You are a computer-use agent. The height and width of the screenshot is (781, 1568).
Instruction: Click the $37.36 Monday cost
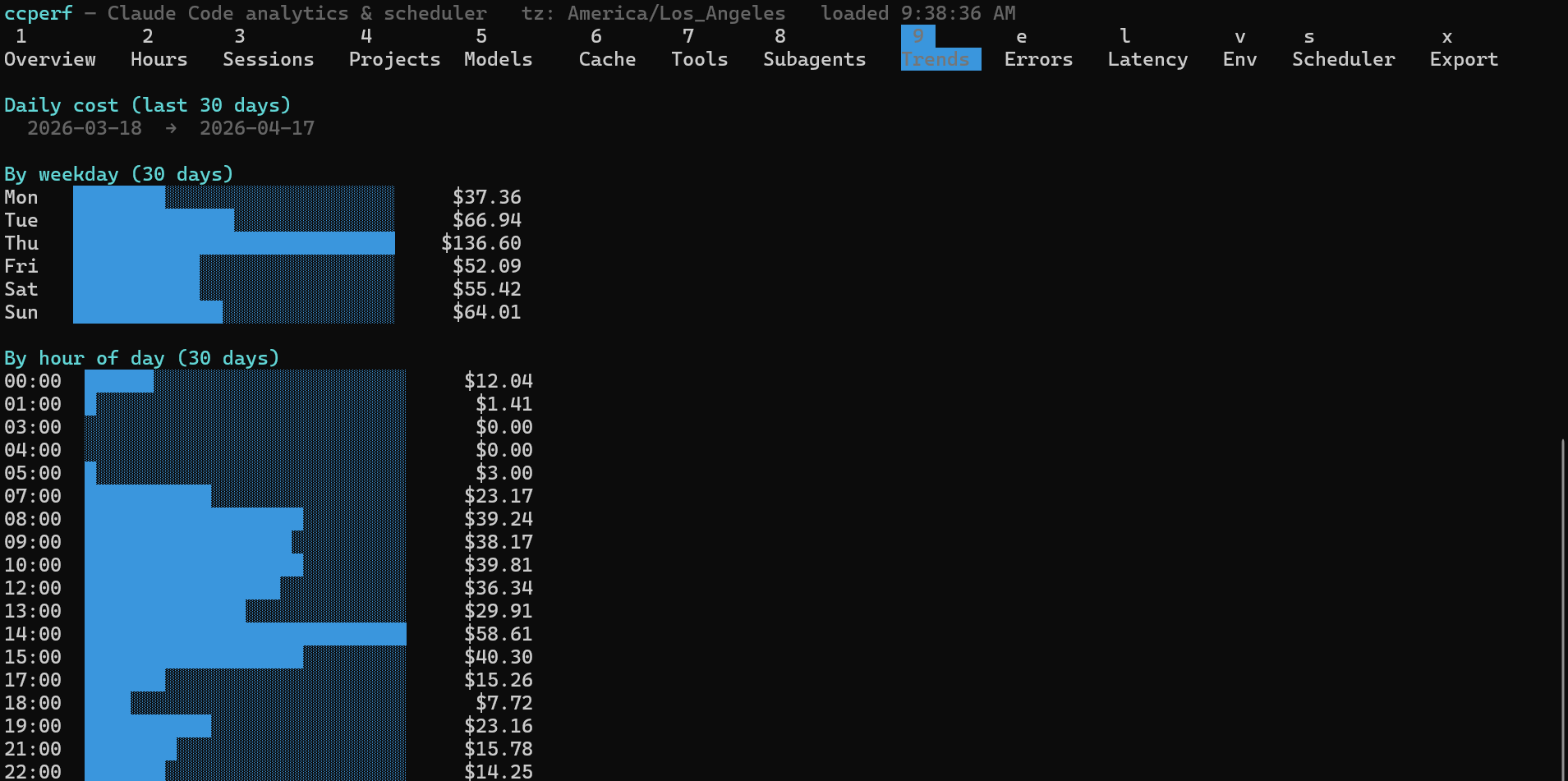[x=487, y=197]
